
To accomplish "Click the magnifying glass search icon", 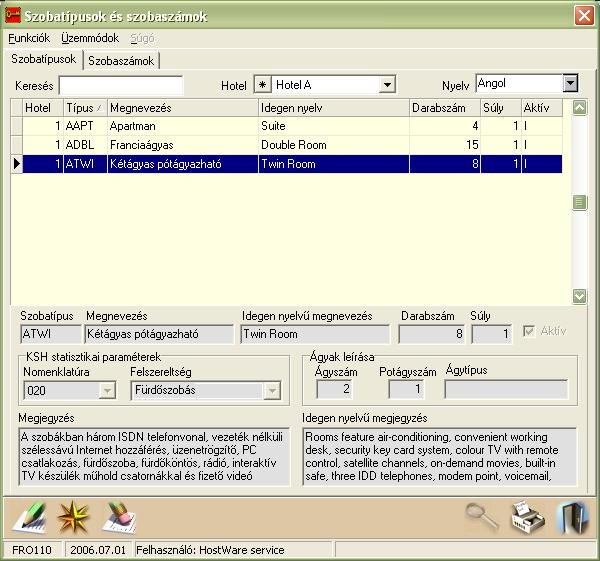I will coord(482,517).
